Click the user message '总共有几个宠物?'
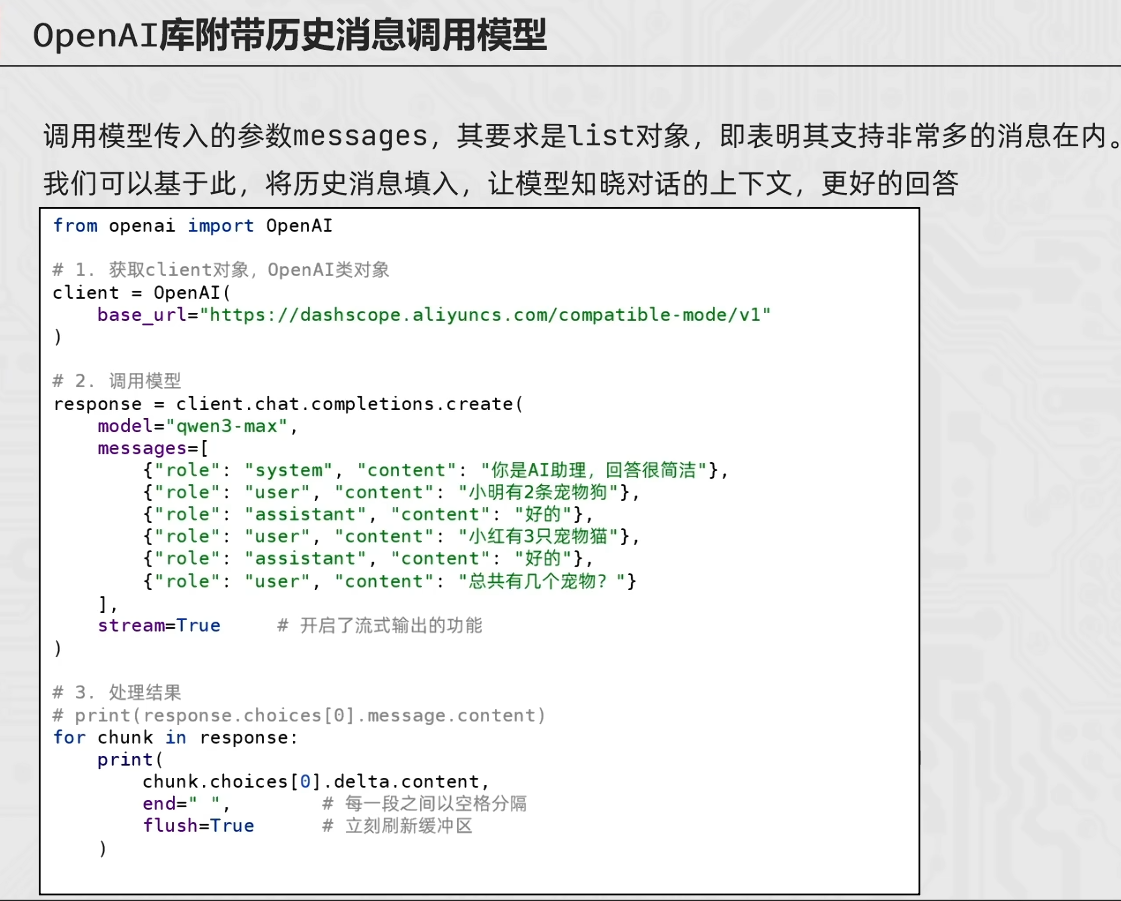 [390, 581]
